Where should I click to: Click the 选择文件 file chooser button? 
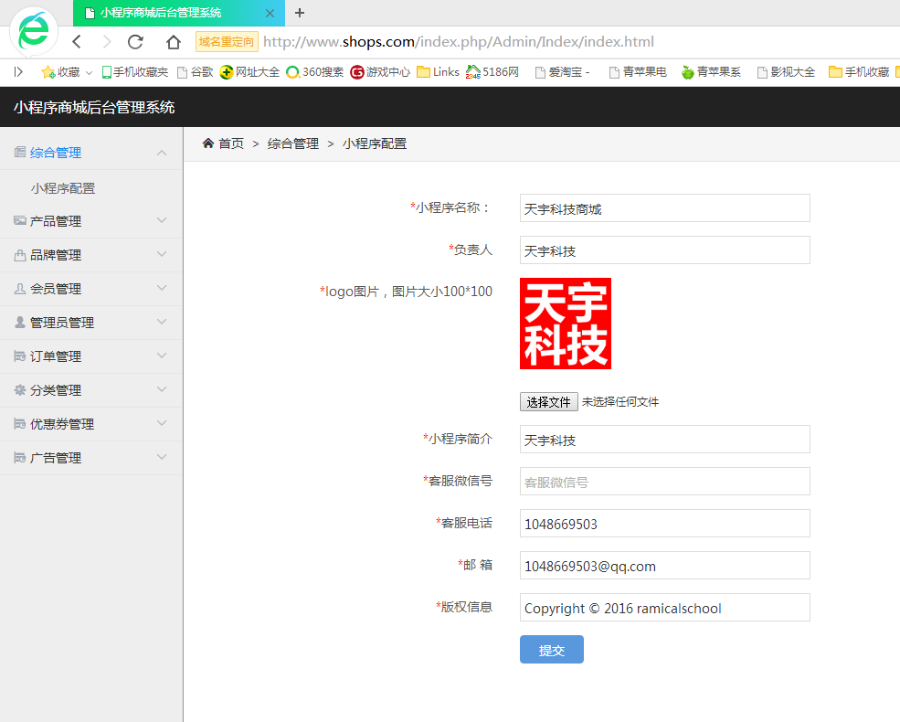[549, 402]
